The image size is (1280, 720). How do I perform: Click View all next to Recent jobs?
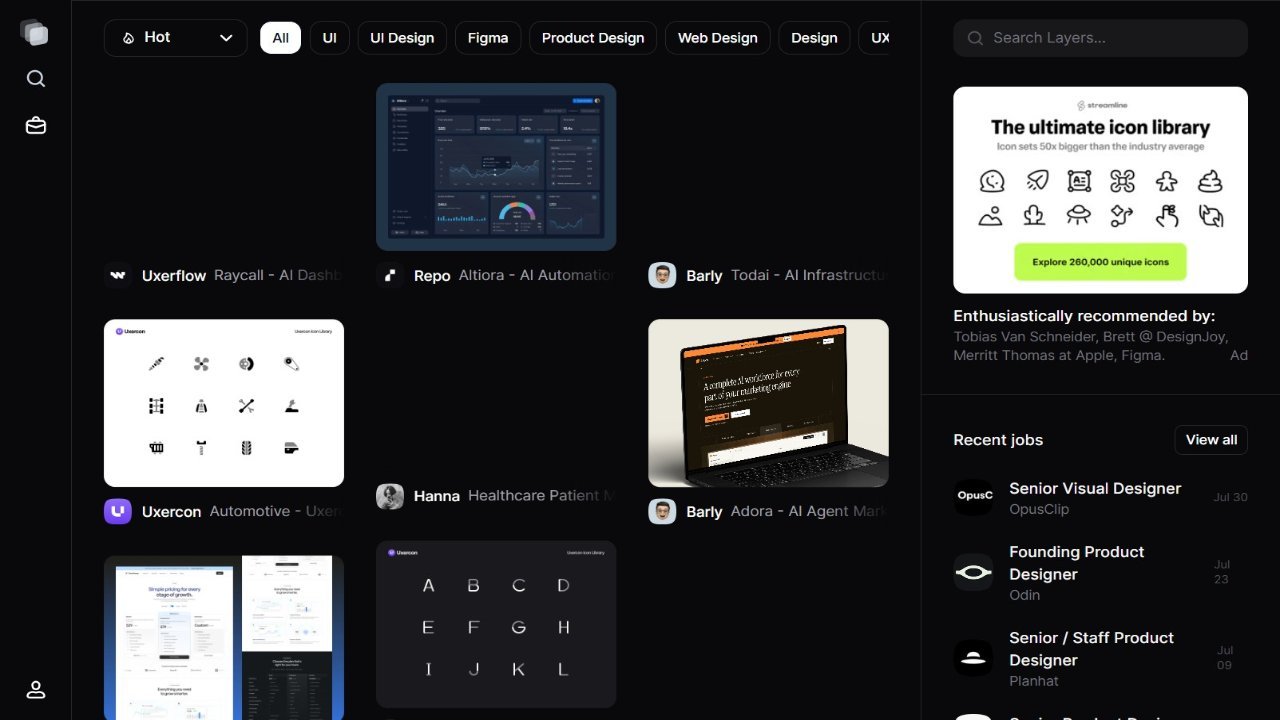click(x=1211, y=440)
